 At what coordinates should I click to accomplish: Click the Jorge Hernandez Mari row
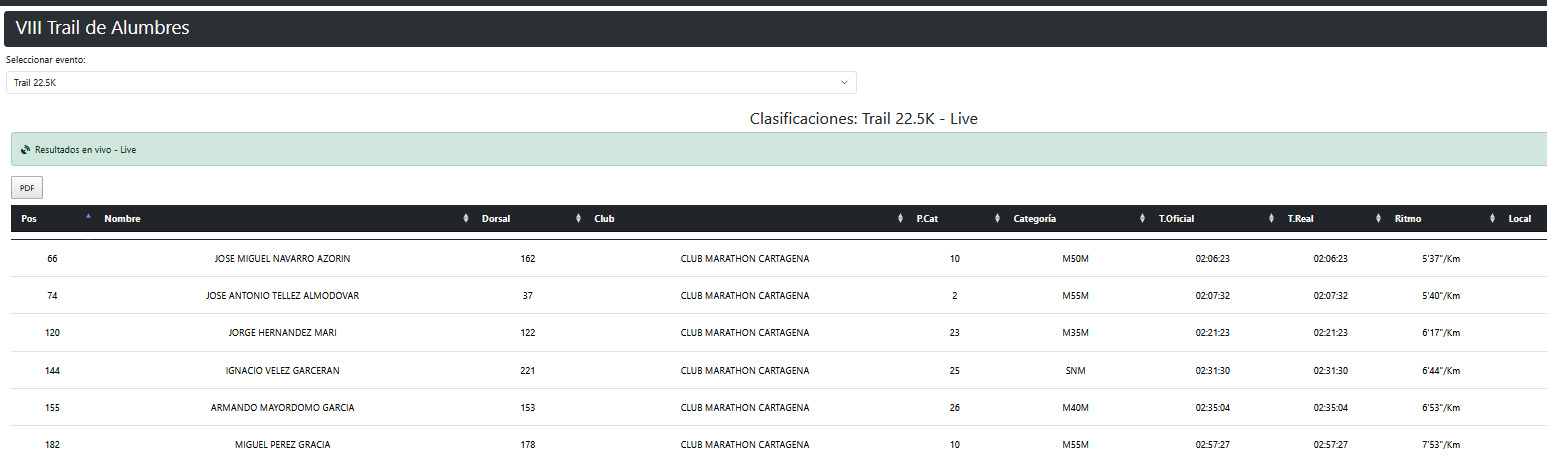(x=282, y=333)
